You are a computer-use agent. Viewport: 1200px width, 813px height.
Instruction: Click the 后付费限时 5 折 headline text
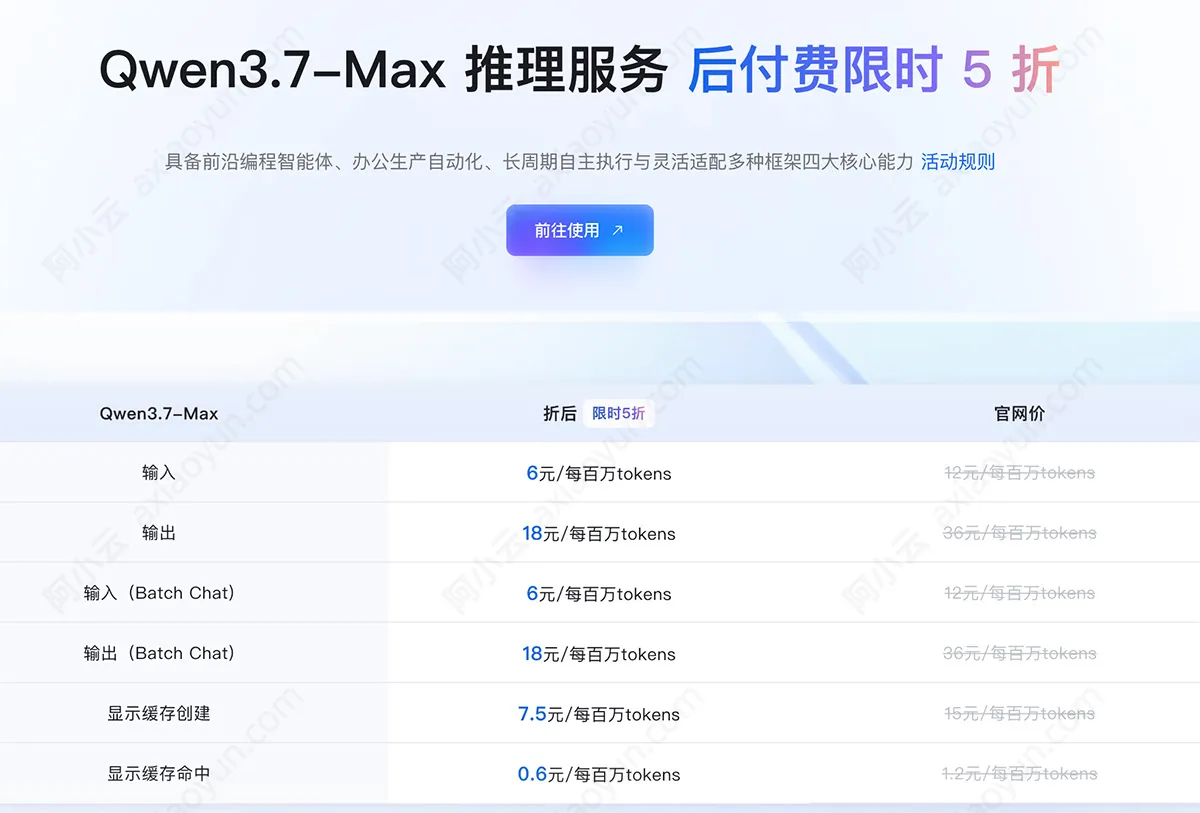click(874, 70)
